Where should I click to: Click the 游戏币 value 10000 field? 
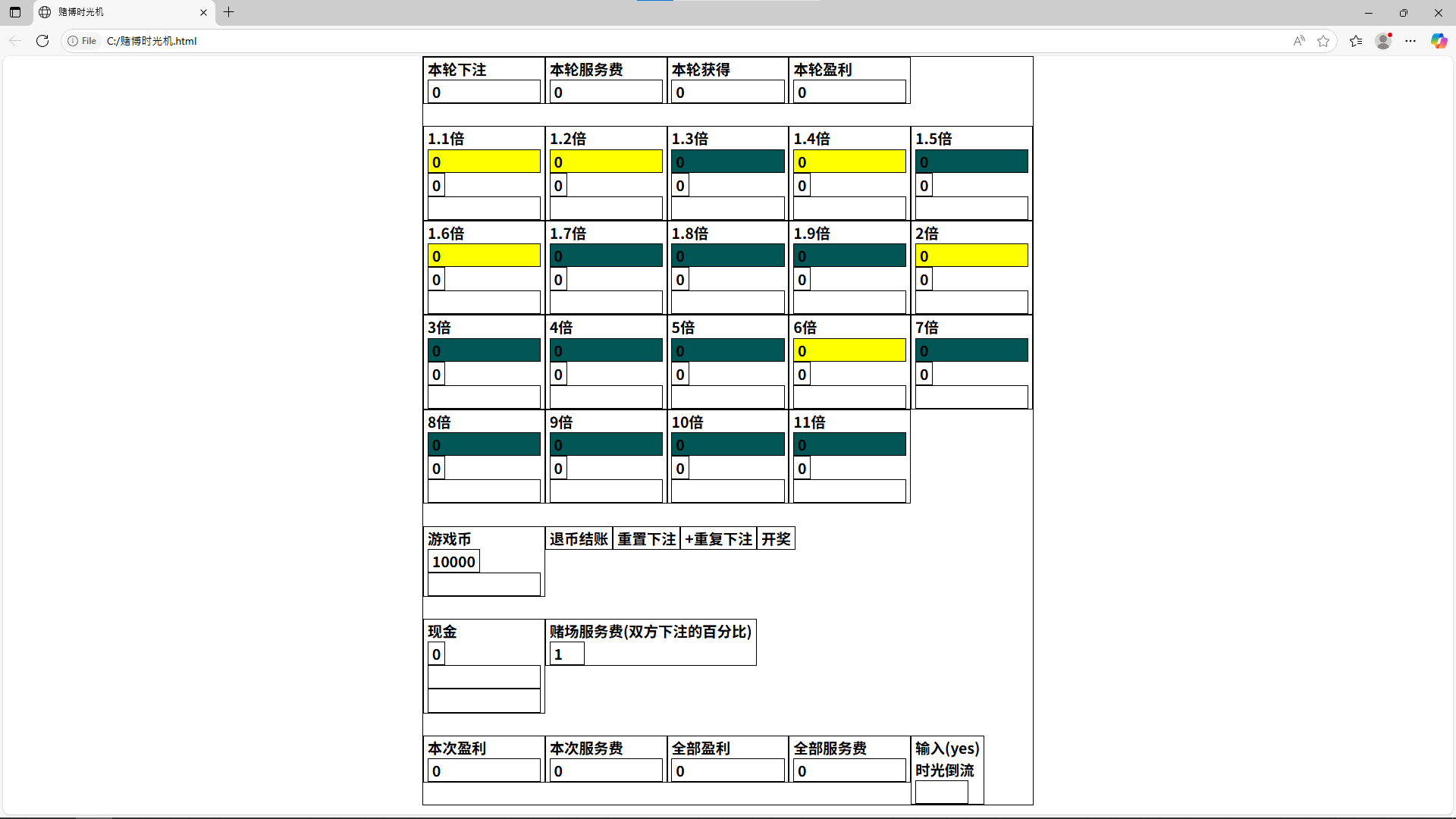[453, 562]
